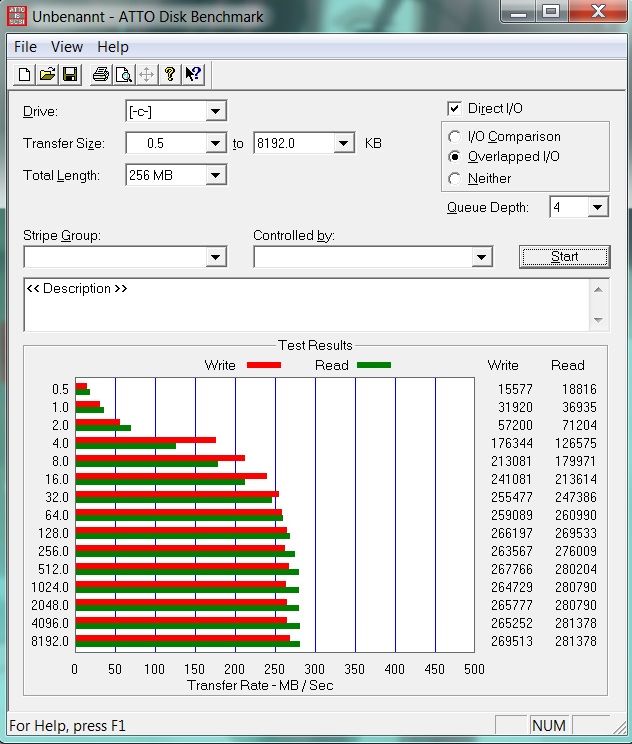Click the 128.0 transfer size row label

(53, 533)
